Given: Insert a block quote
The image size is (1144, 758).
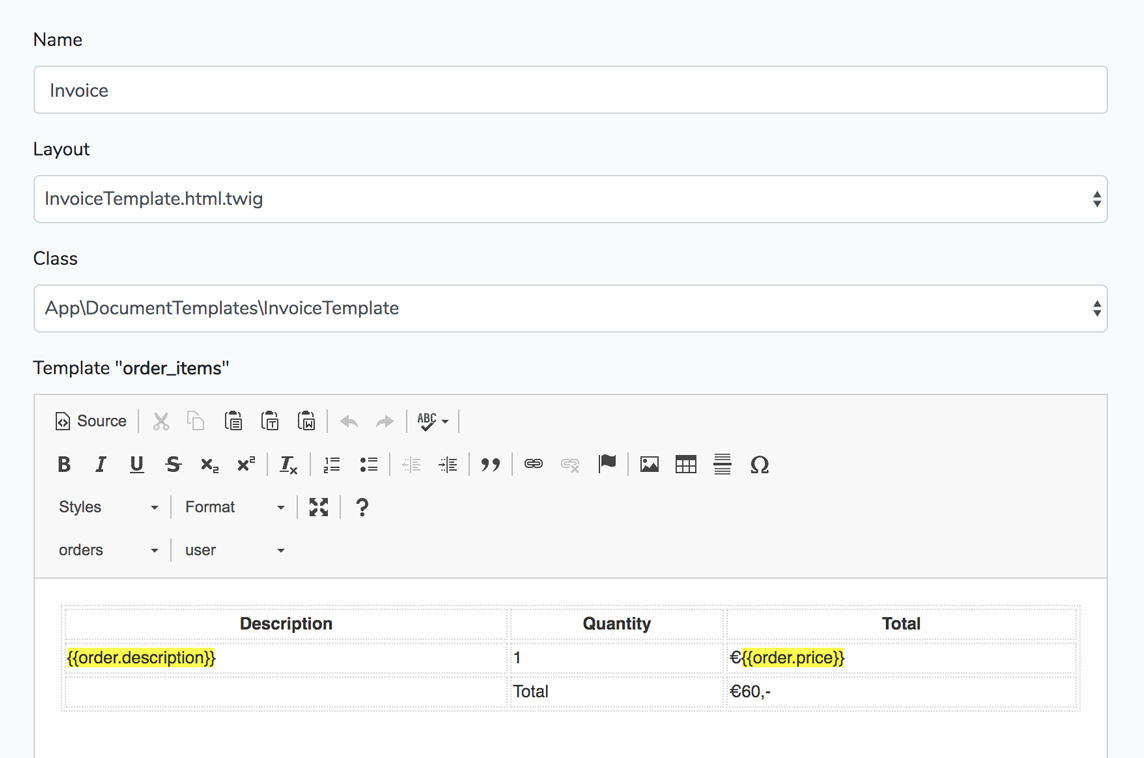Looking at the screenshot, I should click(490, 464).
